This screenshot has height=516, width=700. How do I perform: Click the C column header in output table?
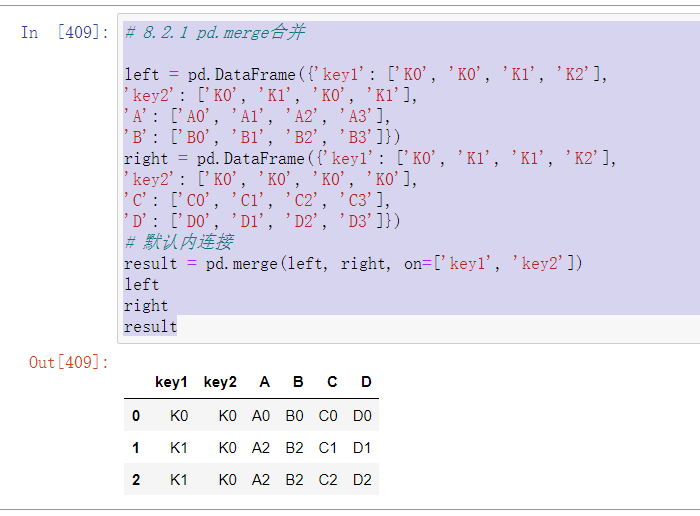(332, 382)
